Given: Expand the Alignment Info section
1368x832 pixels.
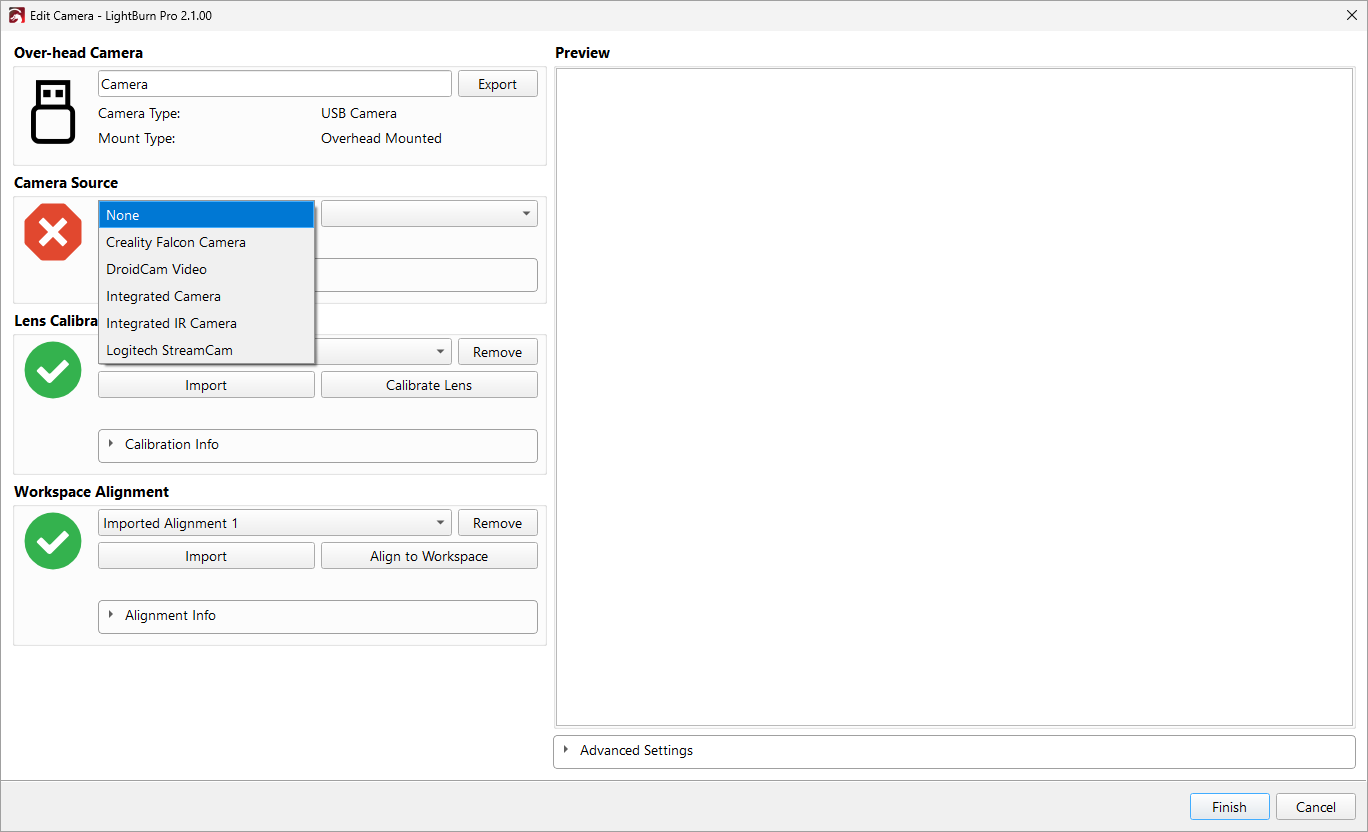Looking at the screenshot, I should [318, 616].
